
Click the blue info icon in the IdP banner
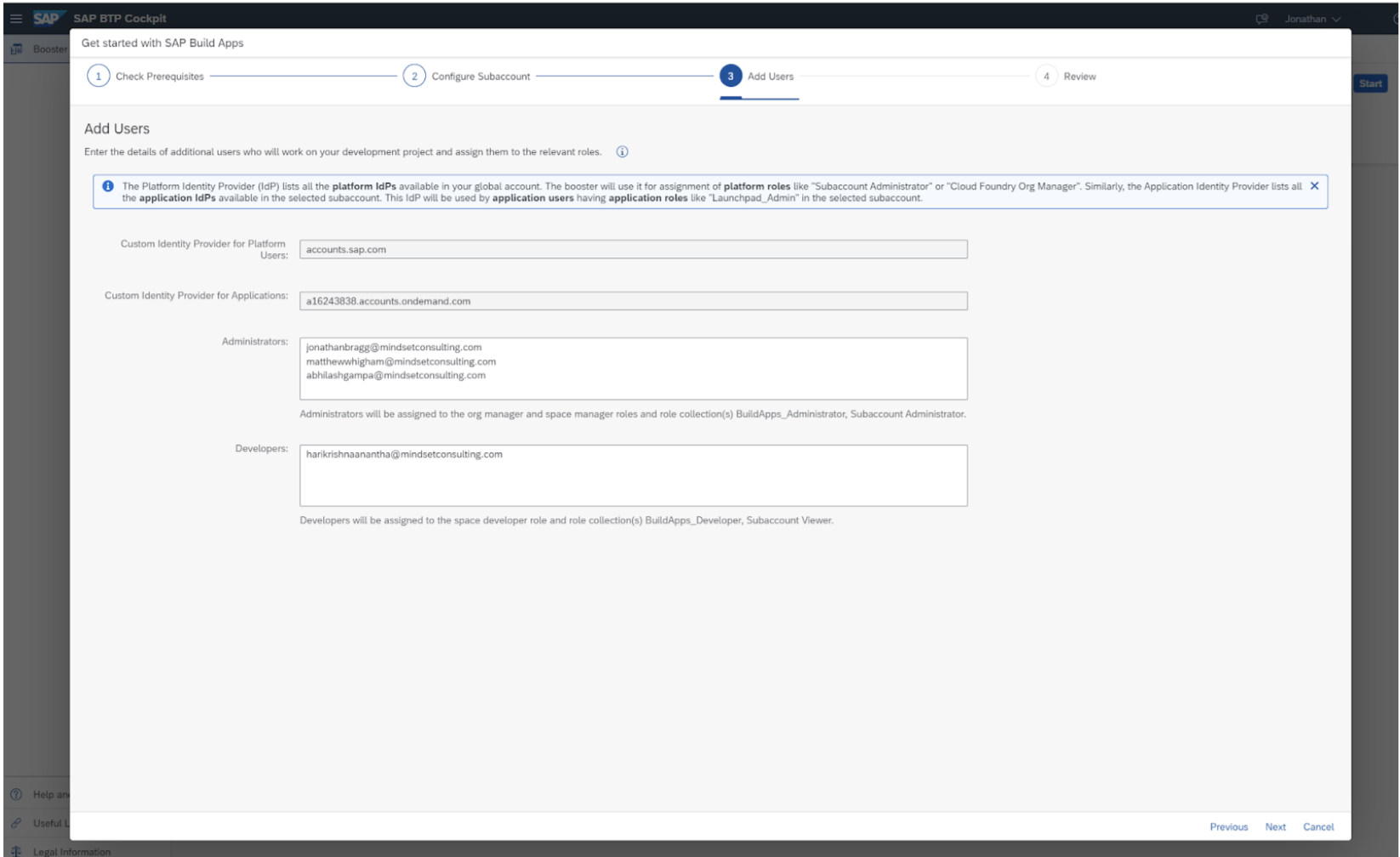click(110, 186)
